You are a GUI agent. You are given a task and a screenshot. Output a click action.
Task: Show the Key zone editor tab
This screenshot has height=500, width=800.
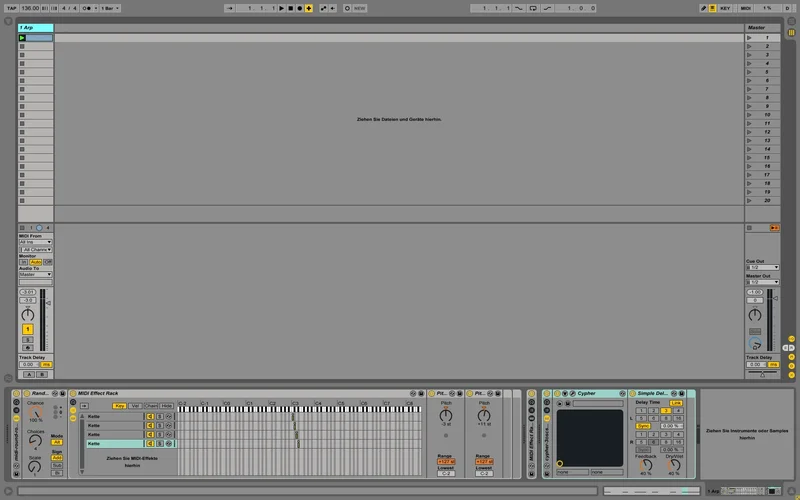click(x=119, y=406)
